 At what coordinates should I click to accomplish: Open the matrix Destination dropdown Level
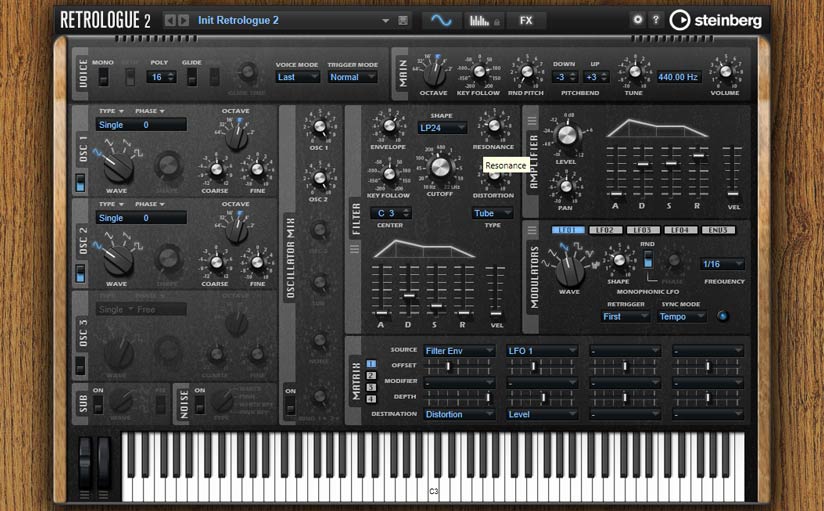tap(542, 414)
